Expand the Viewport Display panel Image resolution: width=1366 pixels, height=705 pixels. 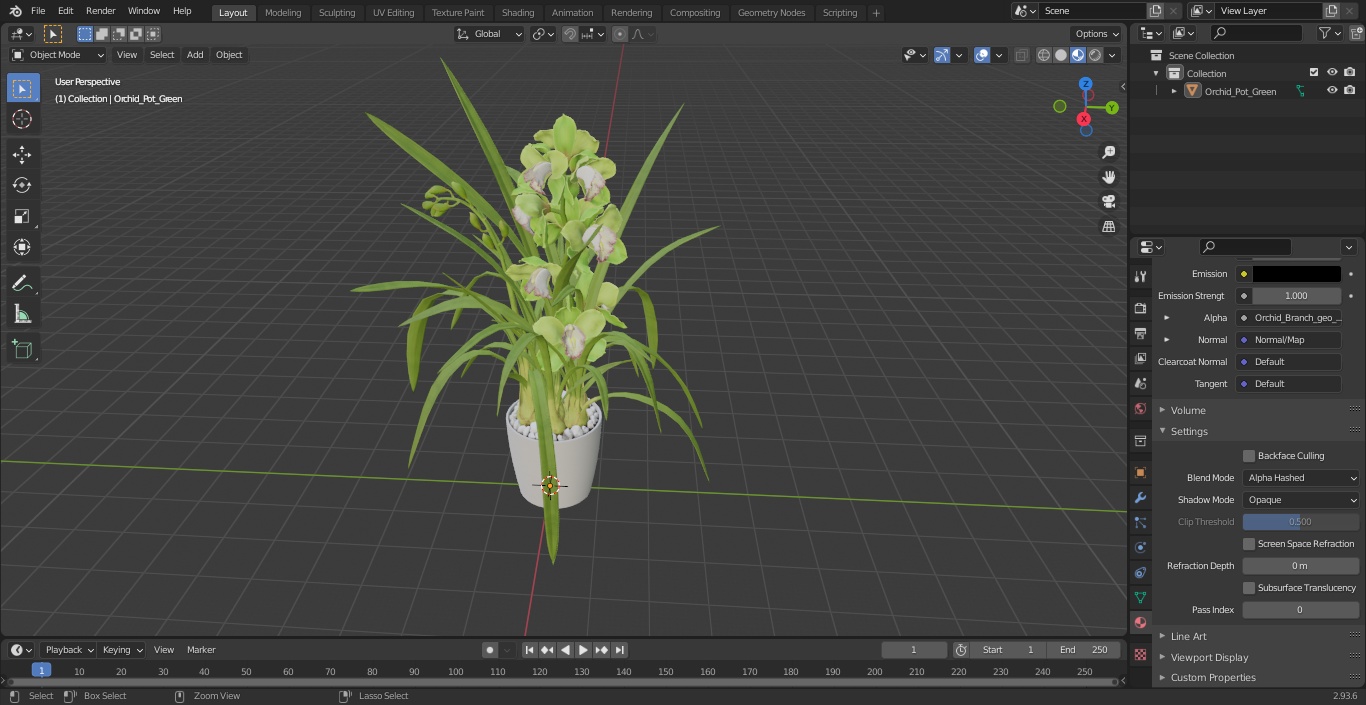point(1209,657)
